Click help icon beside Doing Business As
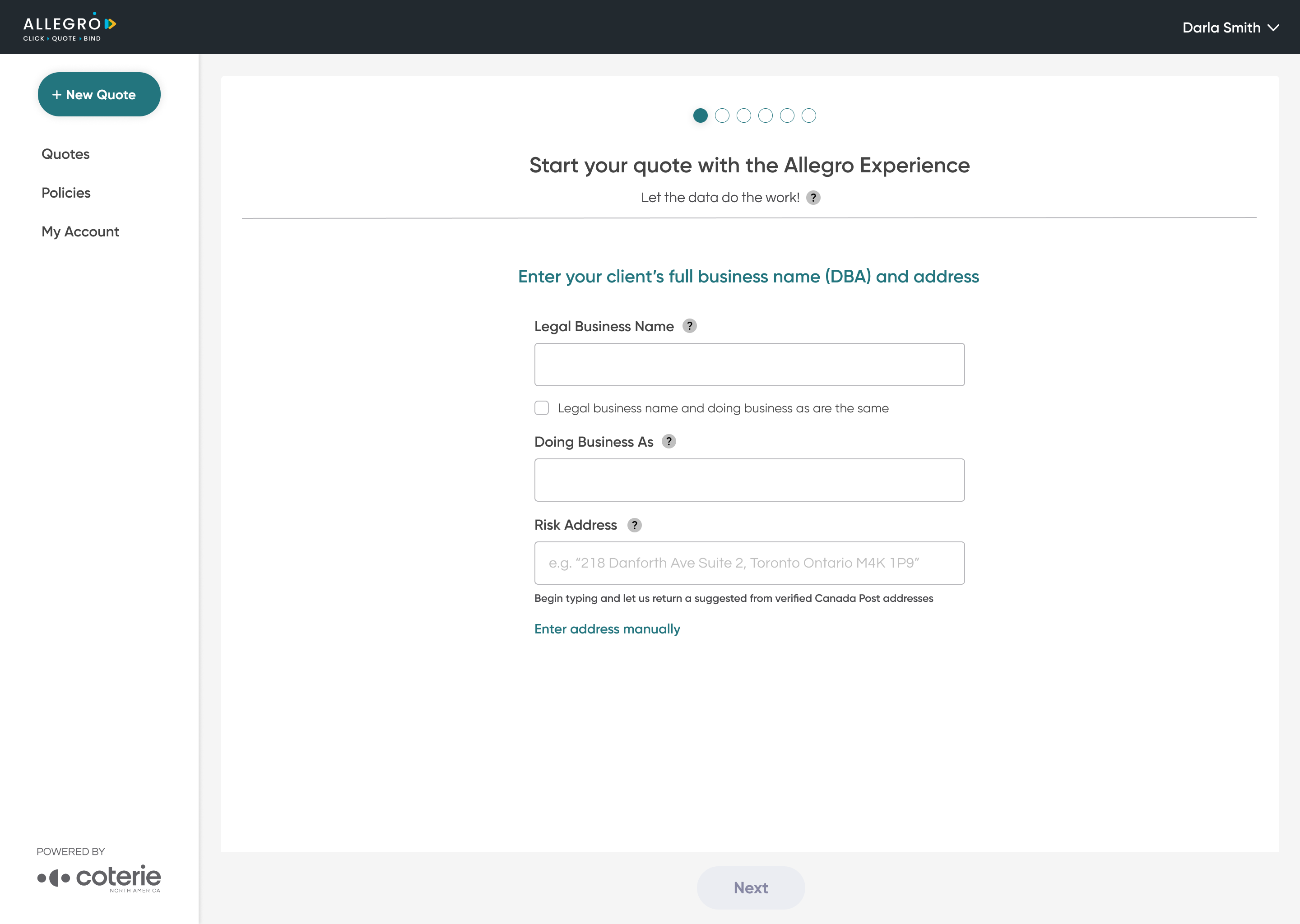 [x=669, y=442]
